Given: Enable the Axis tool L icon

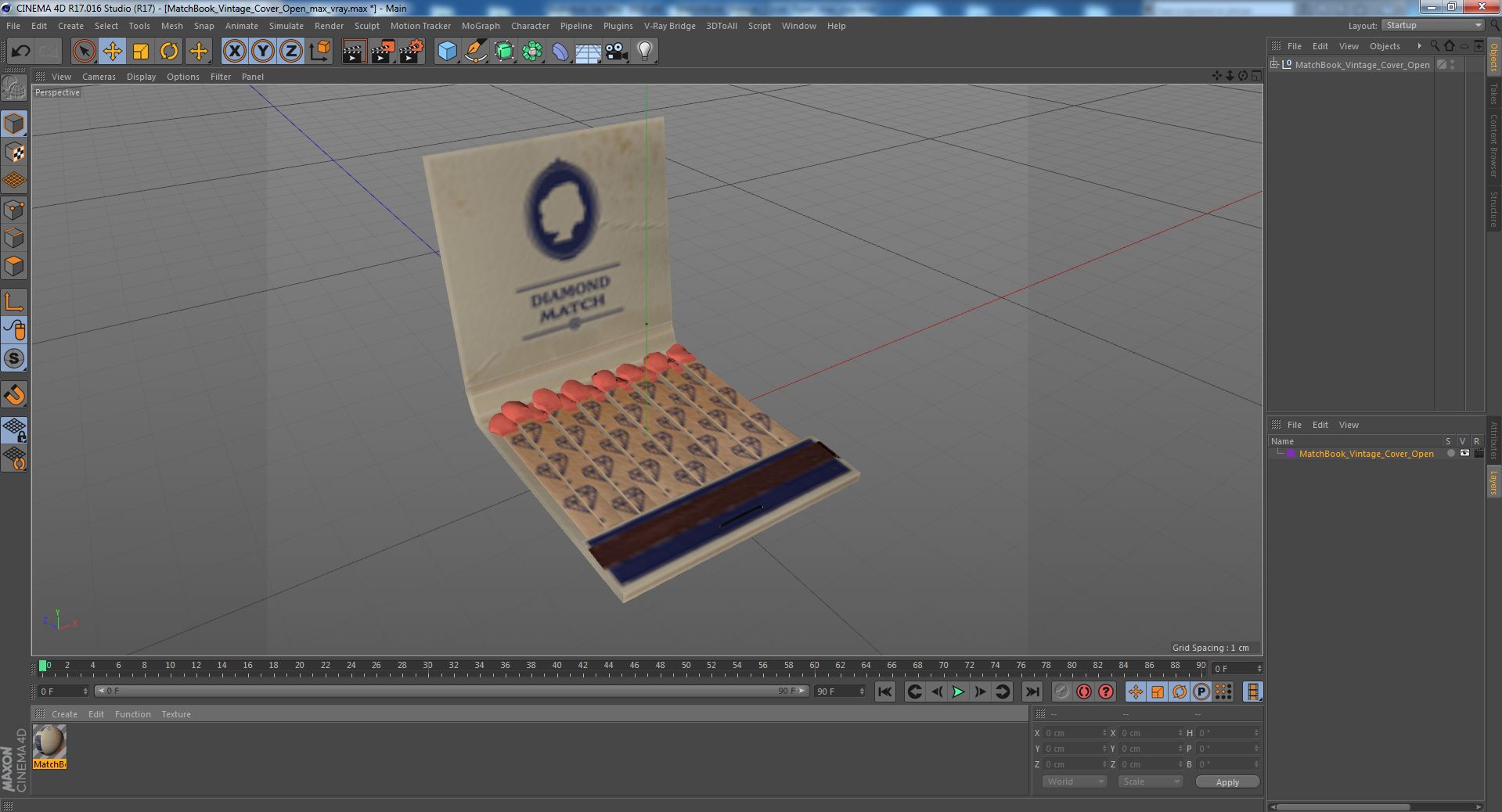Looking at the screenshot, I should click(14, 302).
